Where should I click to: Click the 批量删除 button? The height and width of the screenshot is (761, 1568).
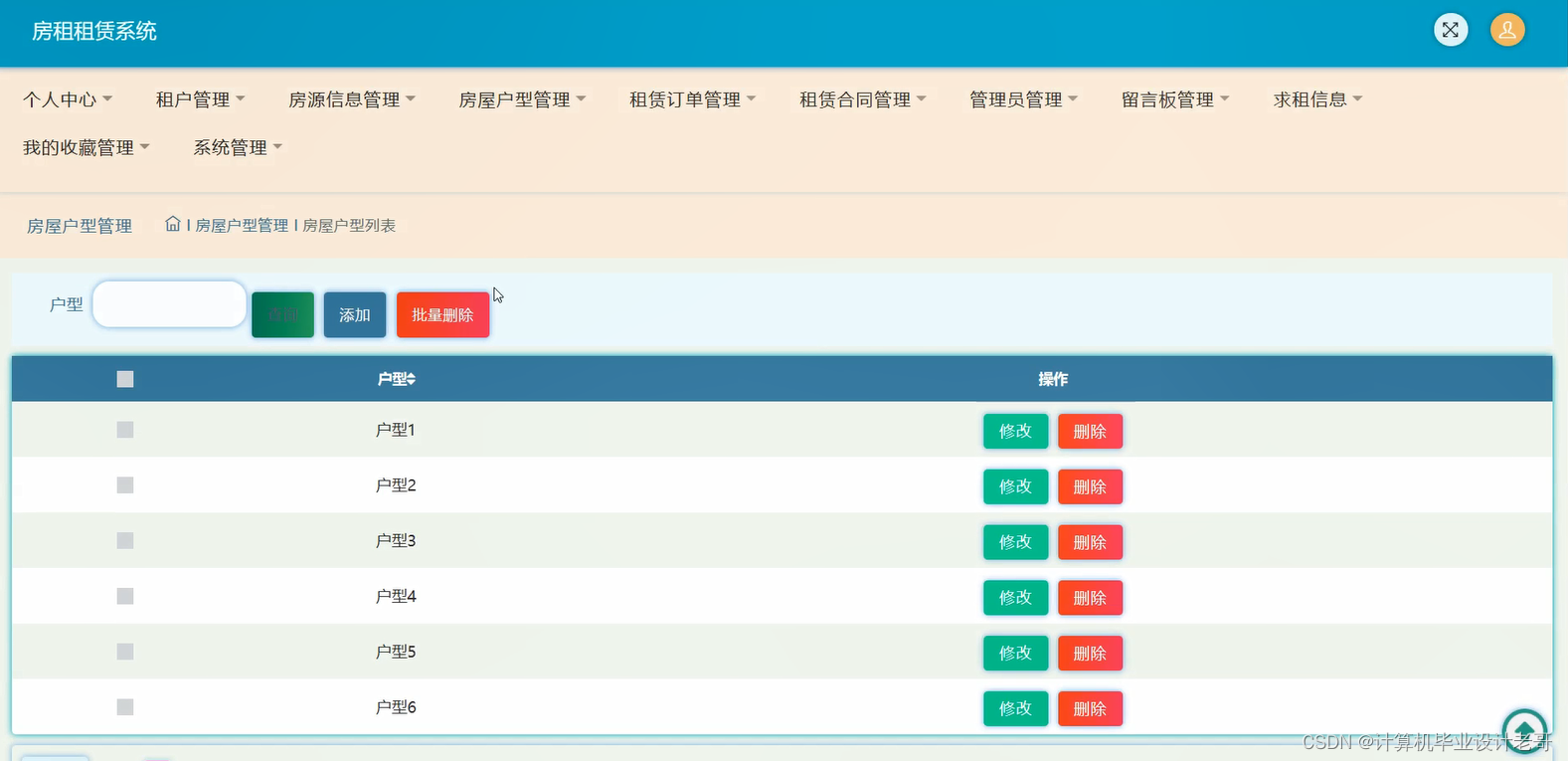442,314
